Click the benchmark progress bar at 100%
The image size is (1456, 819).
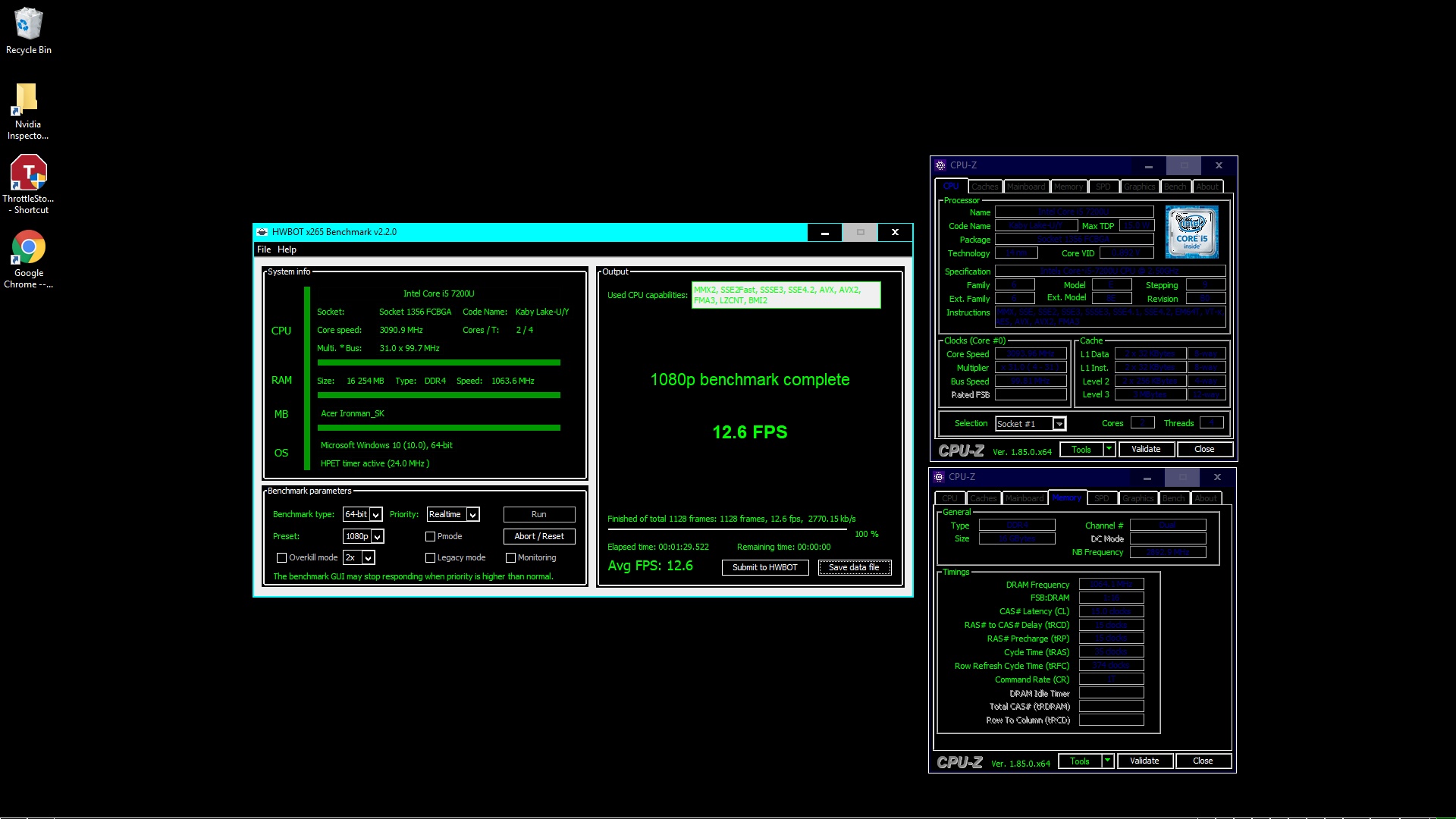pos(726,529)
